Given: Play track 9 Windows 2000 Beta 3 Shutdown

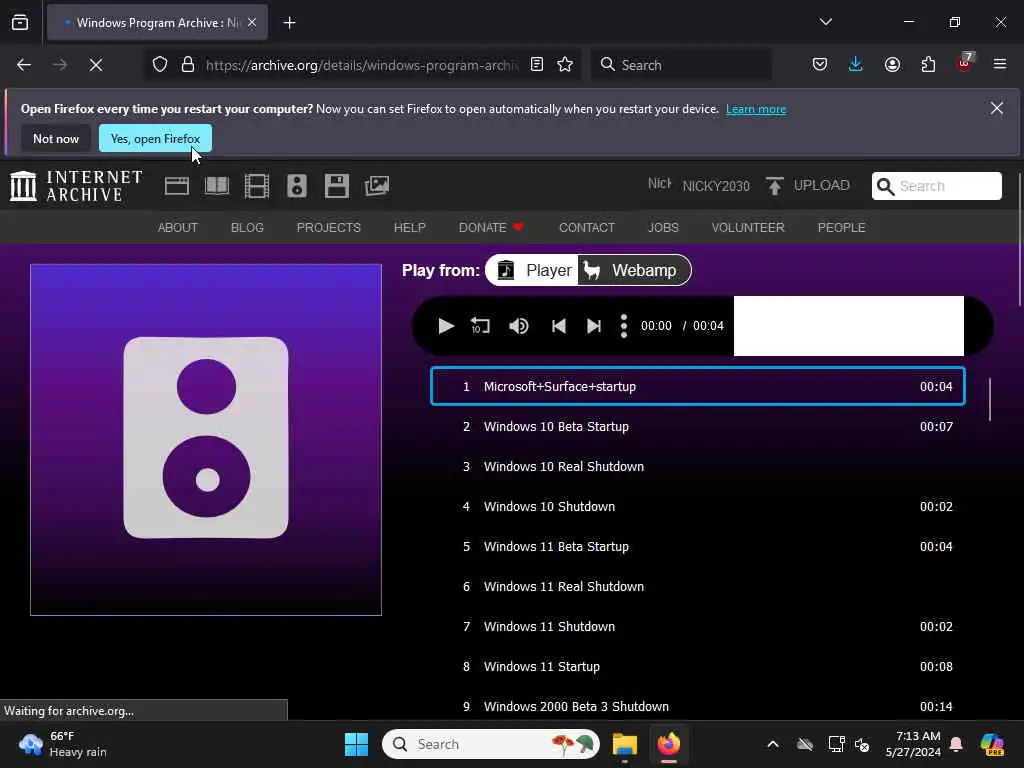Looking at the screenshot, I should click(697, 707).
